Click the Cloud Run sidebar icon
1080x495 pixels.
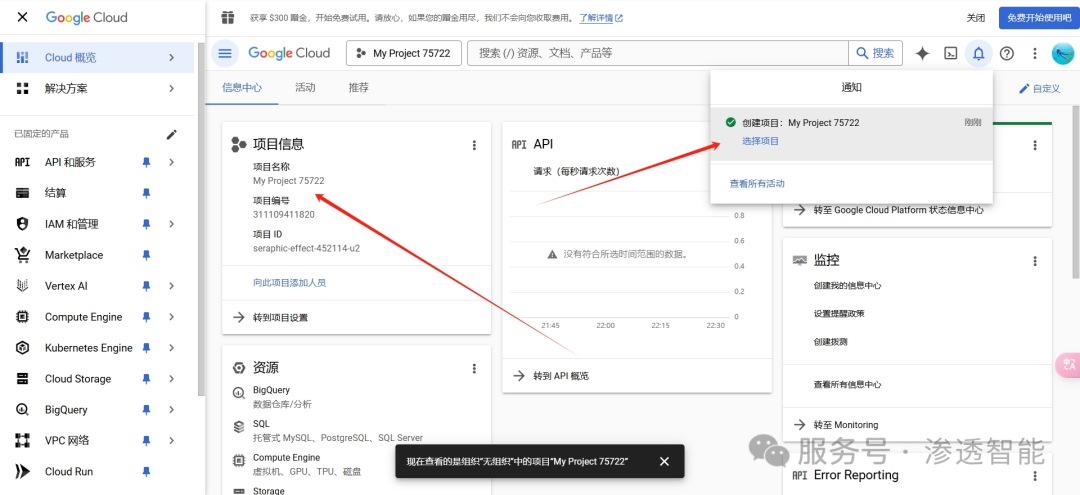[x=23, y=472]
